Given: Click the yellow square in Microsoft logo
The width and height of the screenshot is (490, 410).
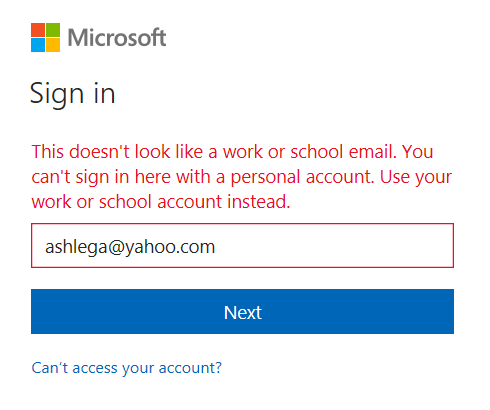Looking at the screenshot, I should (x=53, y=45).
